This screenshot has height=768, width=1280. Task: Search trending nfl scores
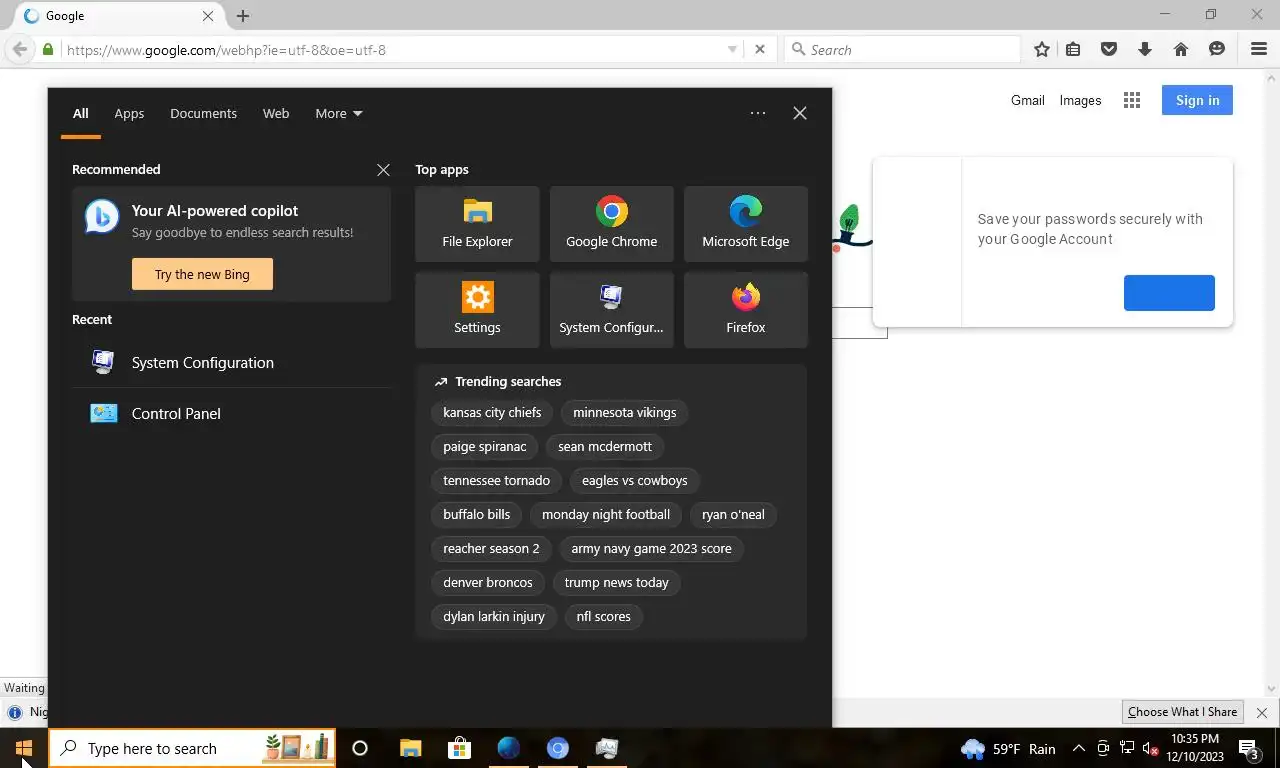click(x=604, y=616)
